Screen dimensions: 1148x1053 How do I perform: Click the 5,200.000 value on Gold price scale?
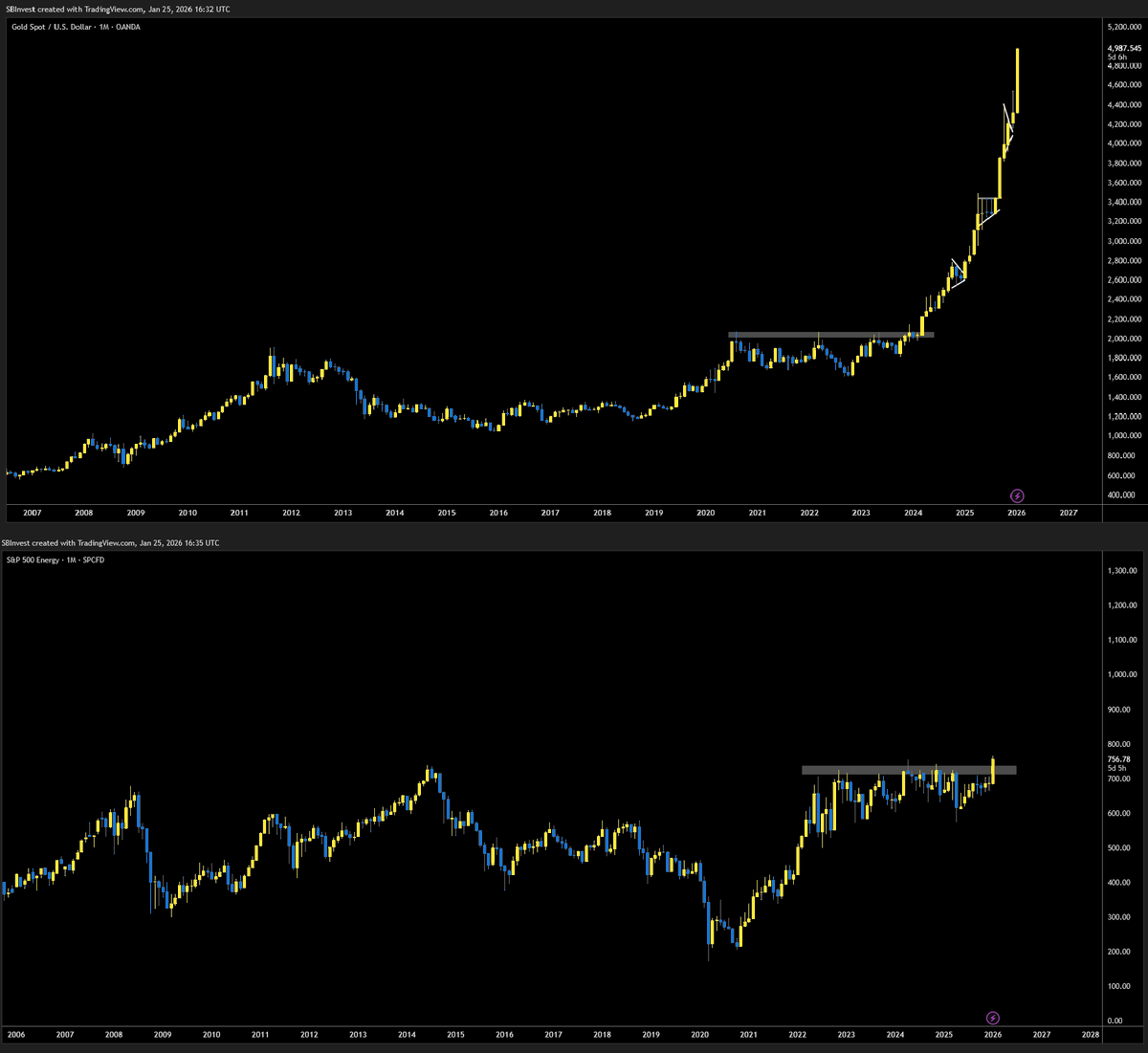point(1122,29)
